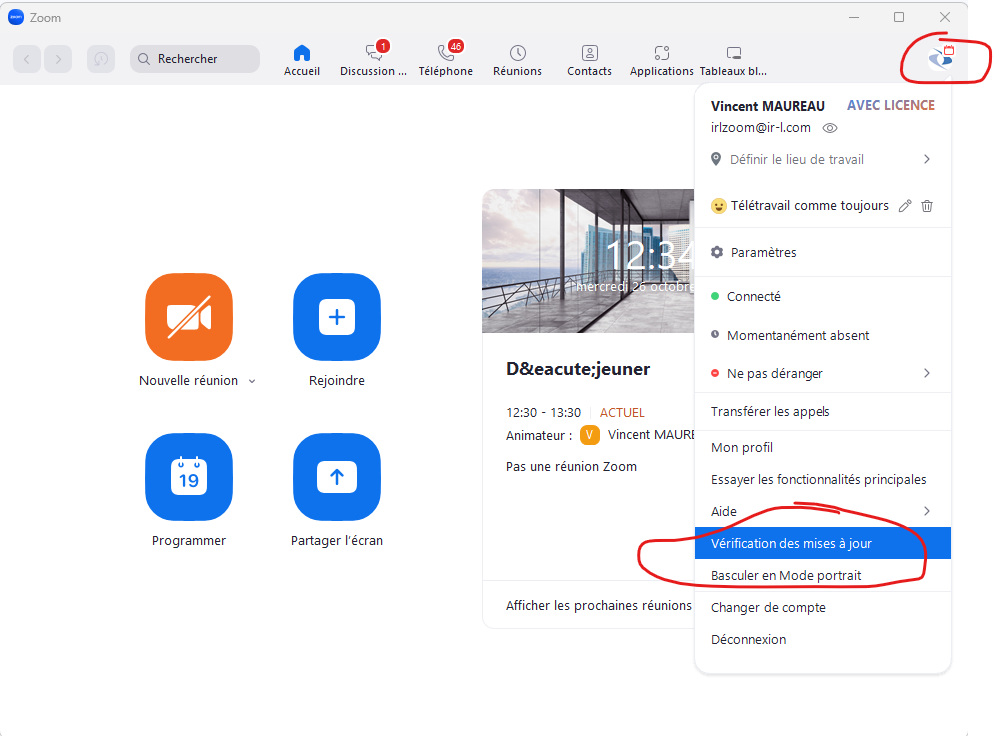Focus the Rechercher search field
The width and height of the screenshot is (993, 736).
[x=195, y=59]
